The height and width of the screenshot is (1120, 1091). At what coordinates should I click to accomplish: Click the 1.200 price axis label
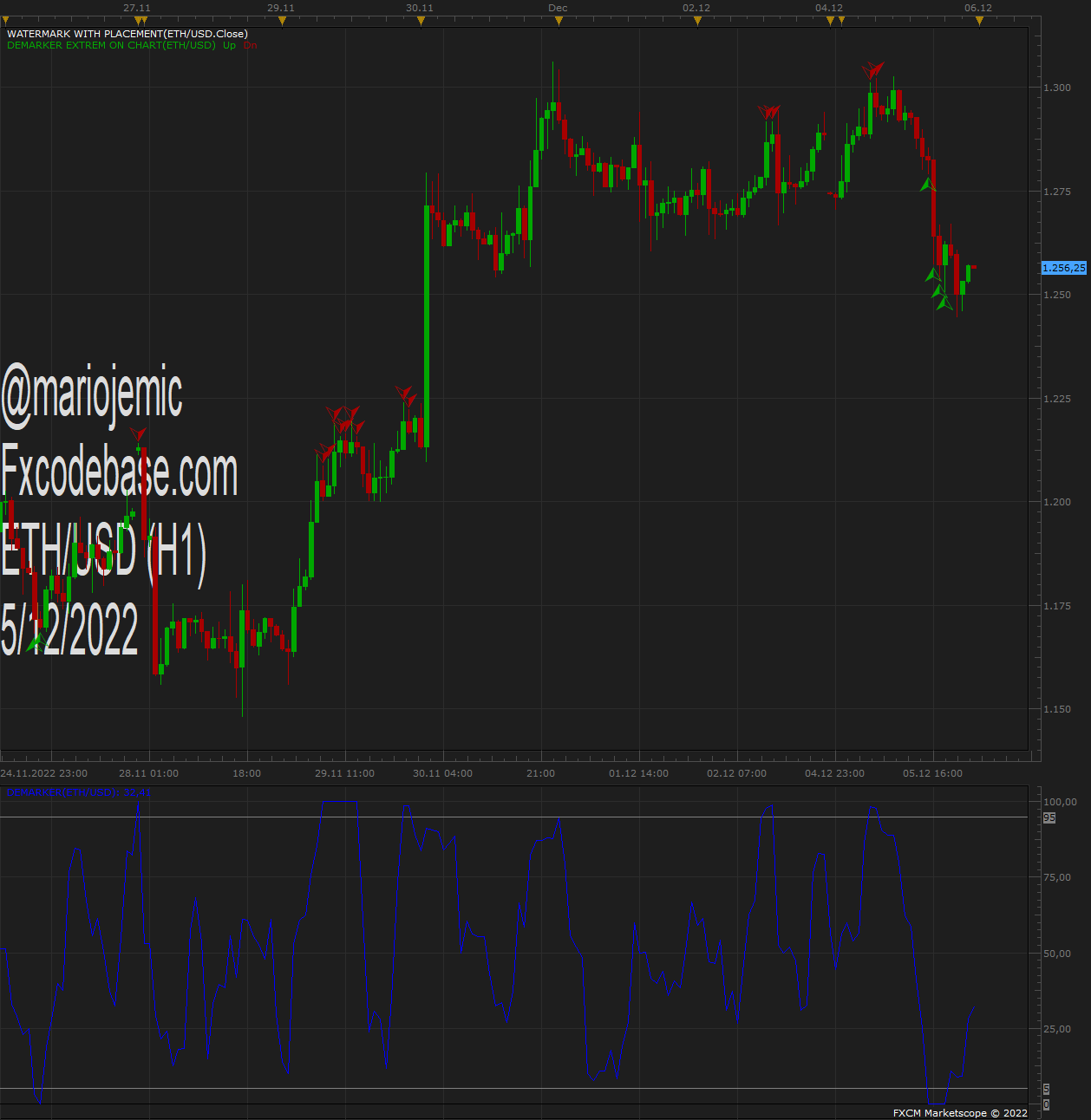[1056, 502]
